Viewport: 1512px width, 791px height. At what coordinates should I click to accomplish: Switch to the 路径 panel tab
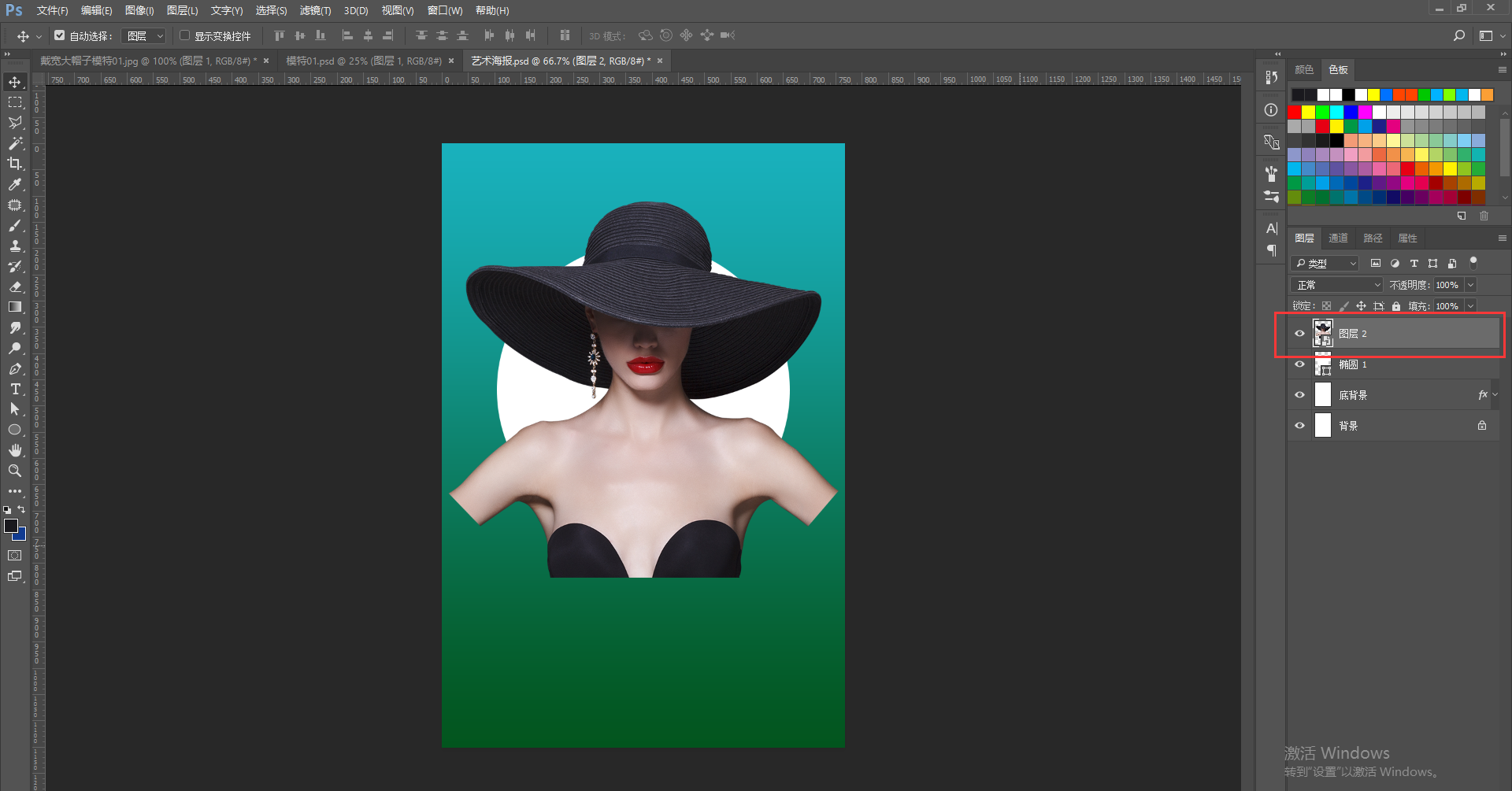pyautogui.click(x=1373, y=238)
